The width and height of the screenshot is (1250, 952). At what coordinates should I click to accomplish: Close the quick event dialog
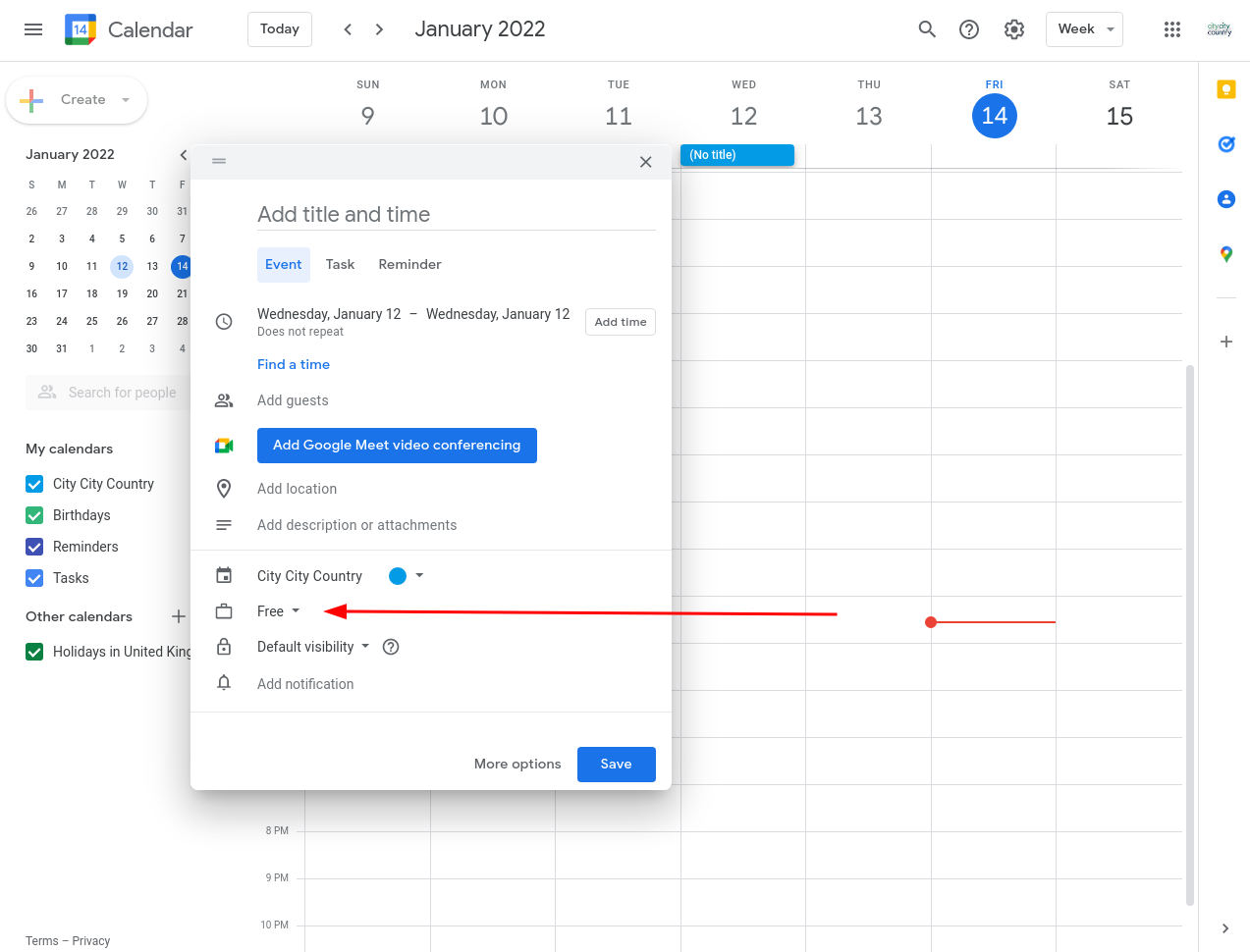[646, 162]
